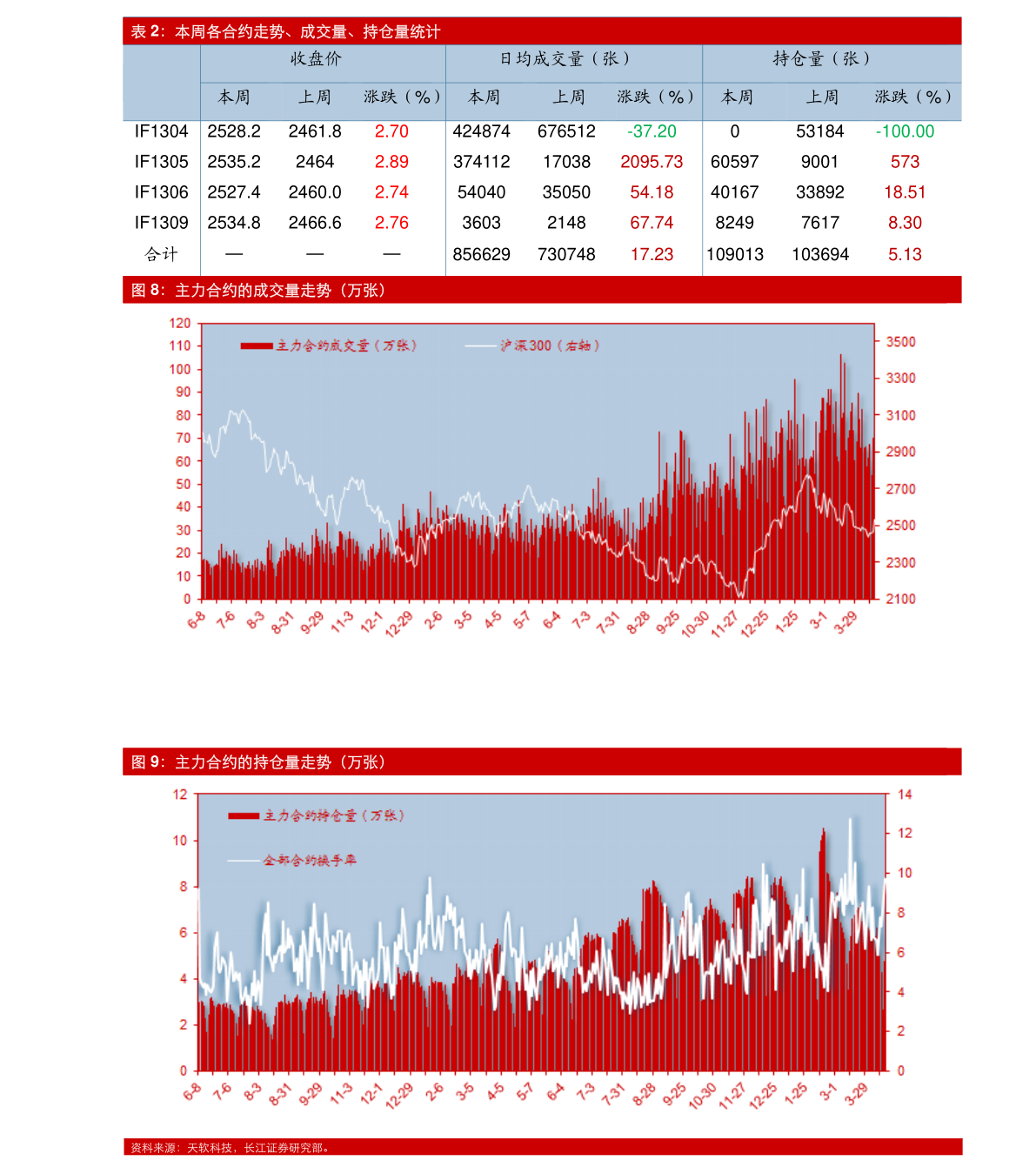Select the 沪深300（右轴） legend entry
Image resolution: width=1036 pixels, height=1174 pixels.
(548, 346)
